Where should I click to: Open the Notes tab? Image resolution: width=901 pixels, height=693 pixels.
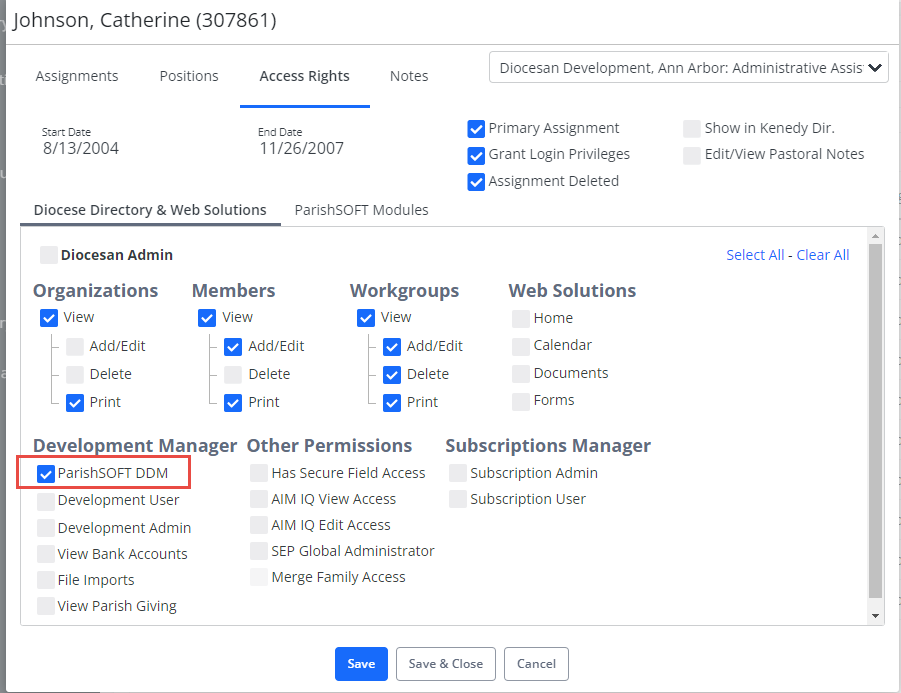coord(409,76)
